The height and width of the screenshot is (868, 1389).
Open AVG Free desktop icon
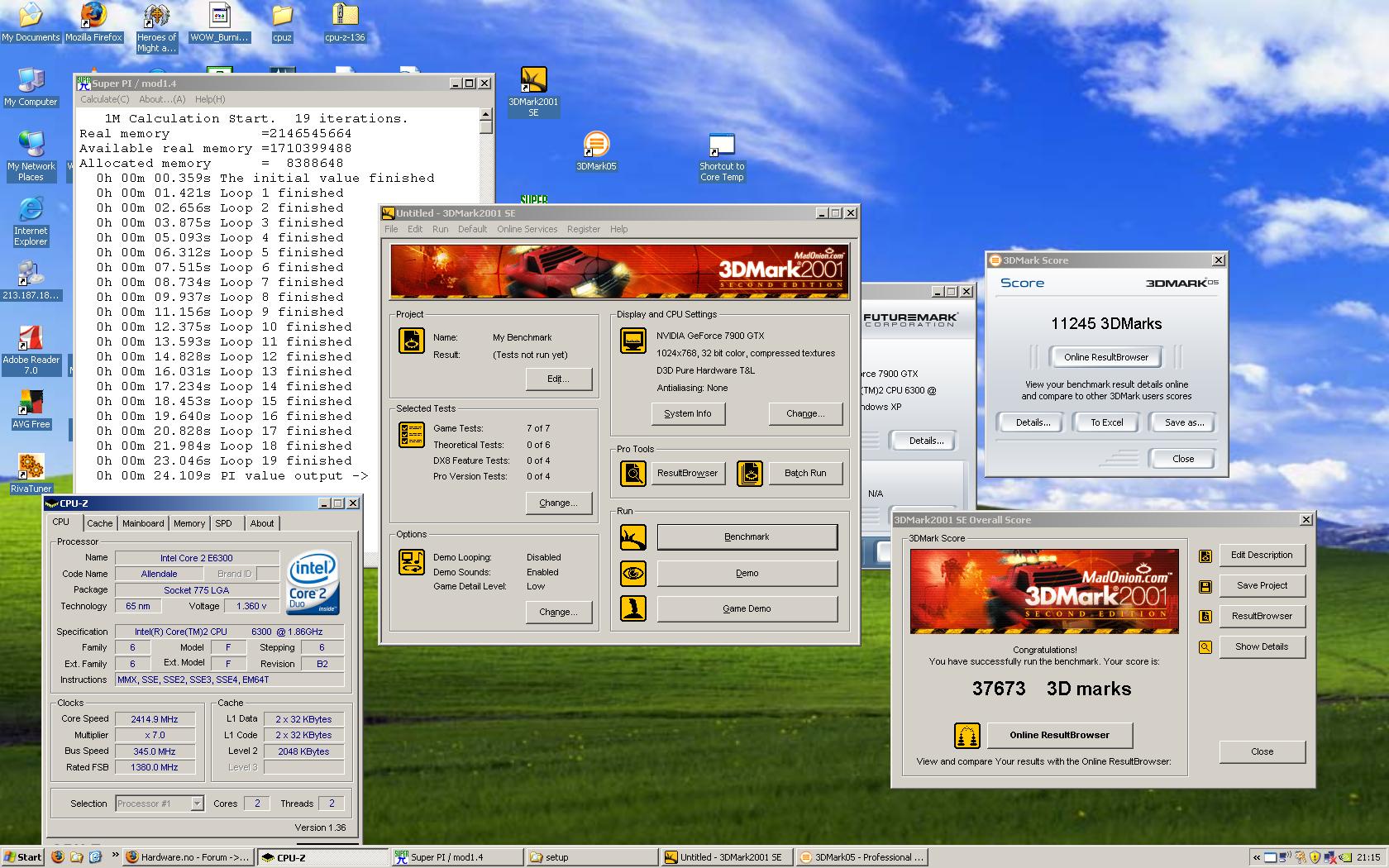tap(31, 409)
